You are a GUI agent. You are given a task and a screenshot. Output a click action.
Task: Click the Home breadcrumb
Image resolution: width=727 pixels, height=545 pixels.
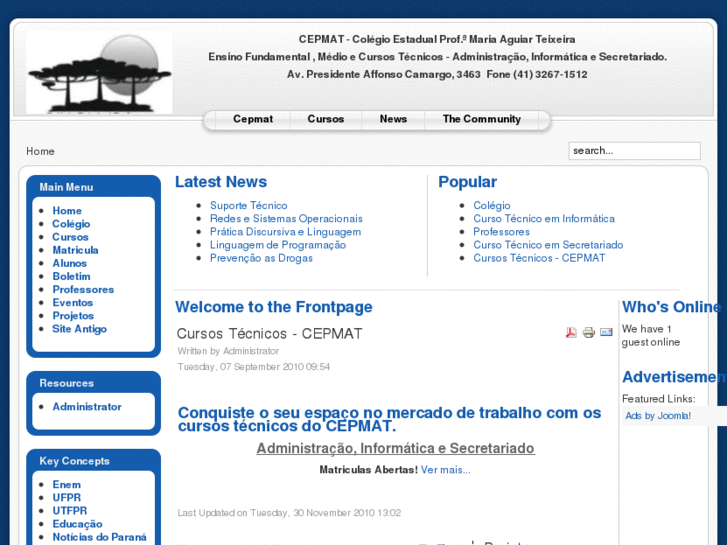point(40,151)
